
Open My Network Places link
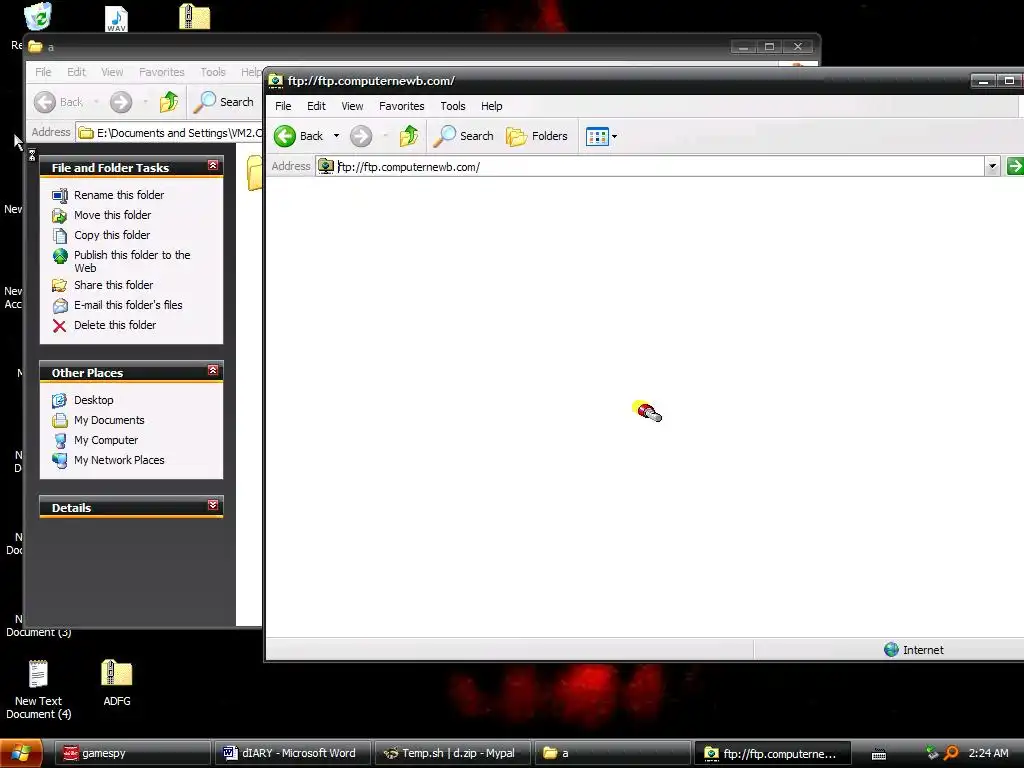tap(119, 460)
